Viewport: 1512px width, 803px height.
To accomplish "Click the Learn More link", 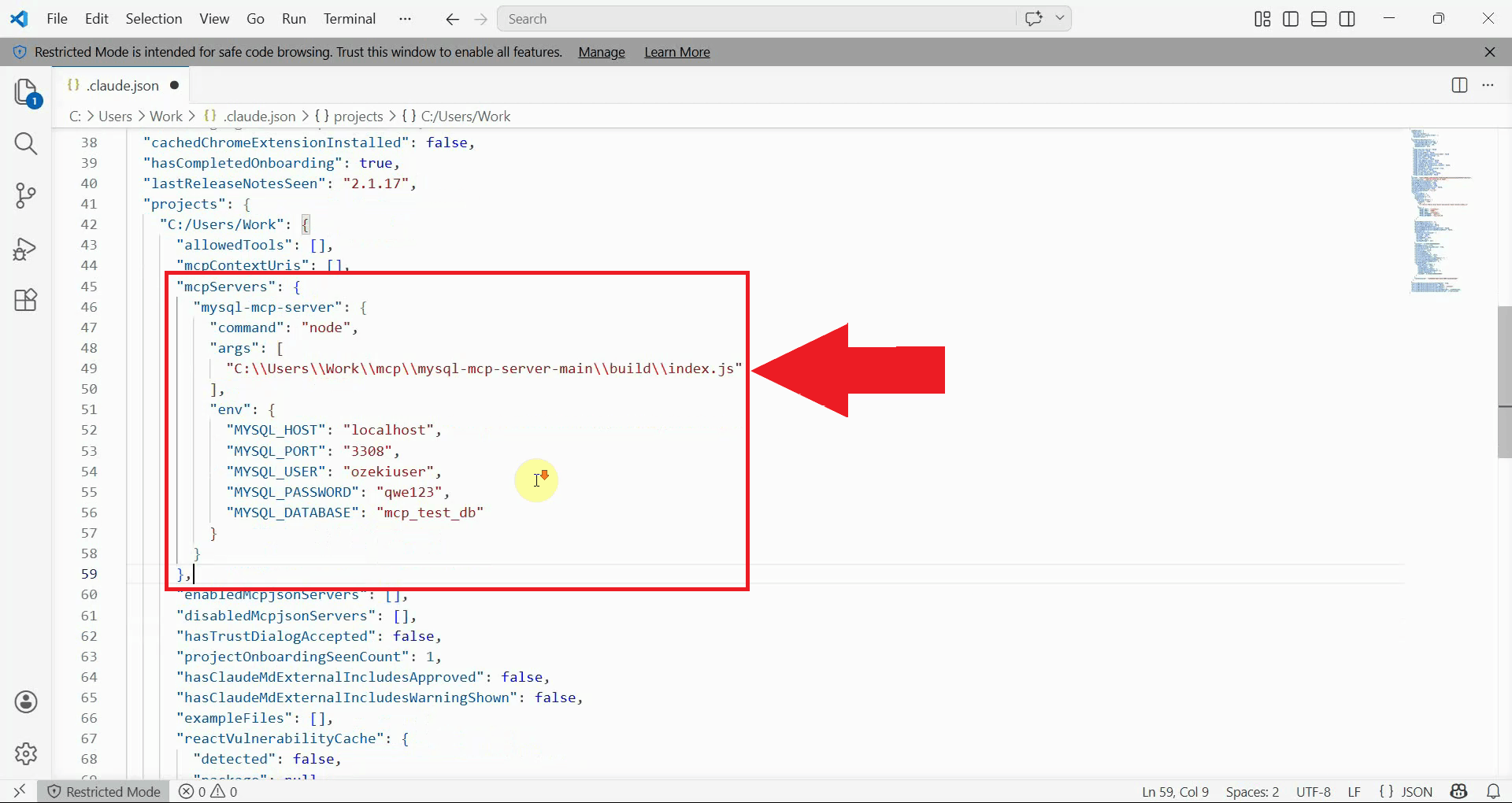I will pyautogui.click(x=677, y=52).
